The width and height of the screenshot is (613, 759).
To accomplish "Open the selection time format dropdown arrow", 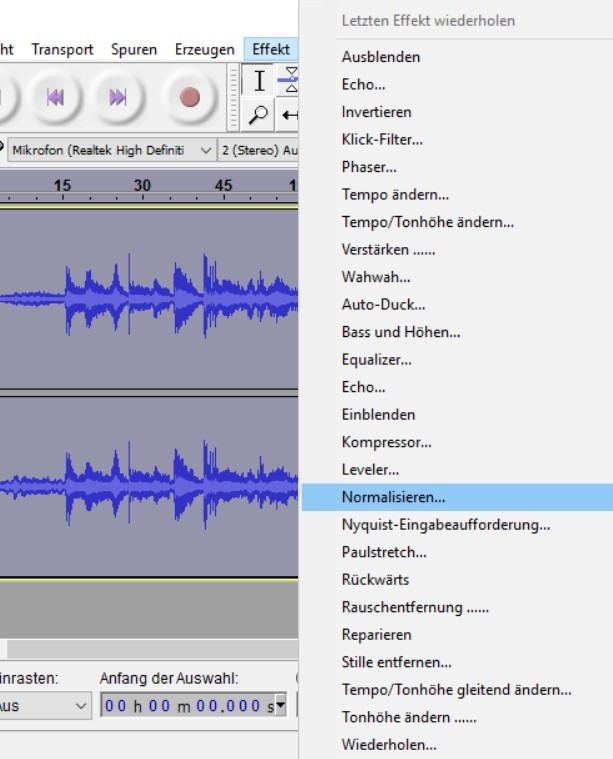I will click(280, 705).
